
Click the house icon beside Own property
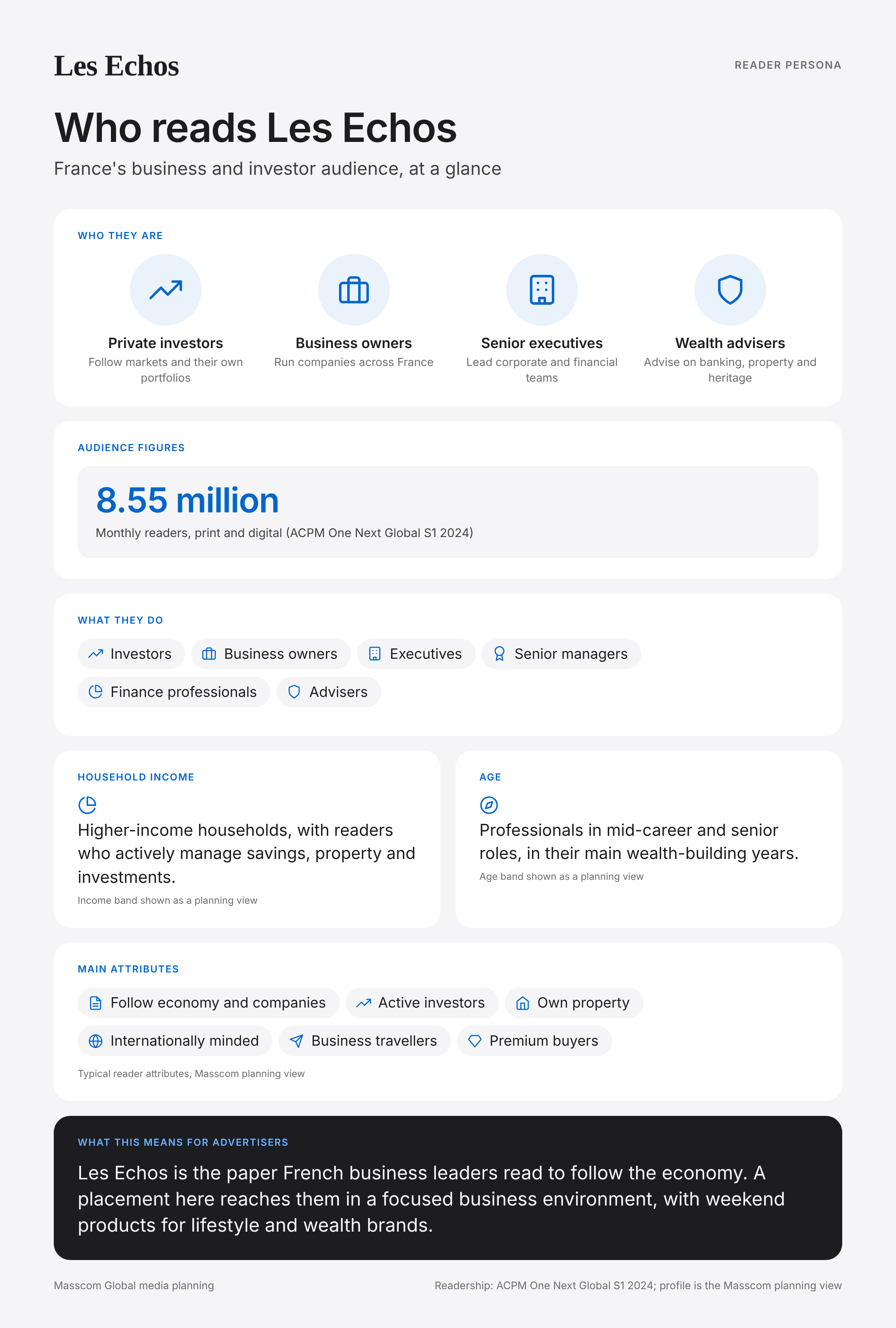(523, 1003)
